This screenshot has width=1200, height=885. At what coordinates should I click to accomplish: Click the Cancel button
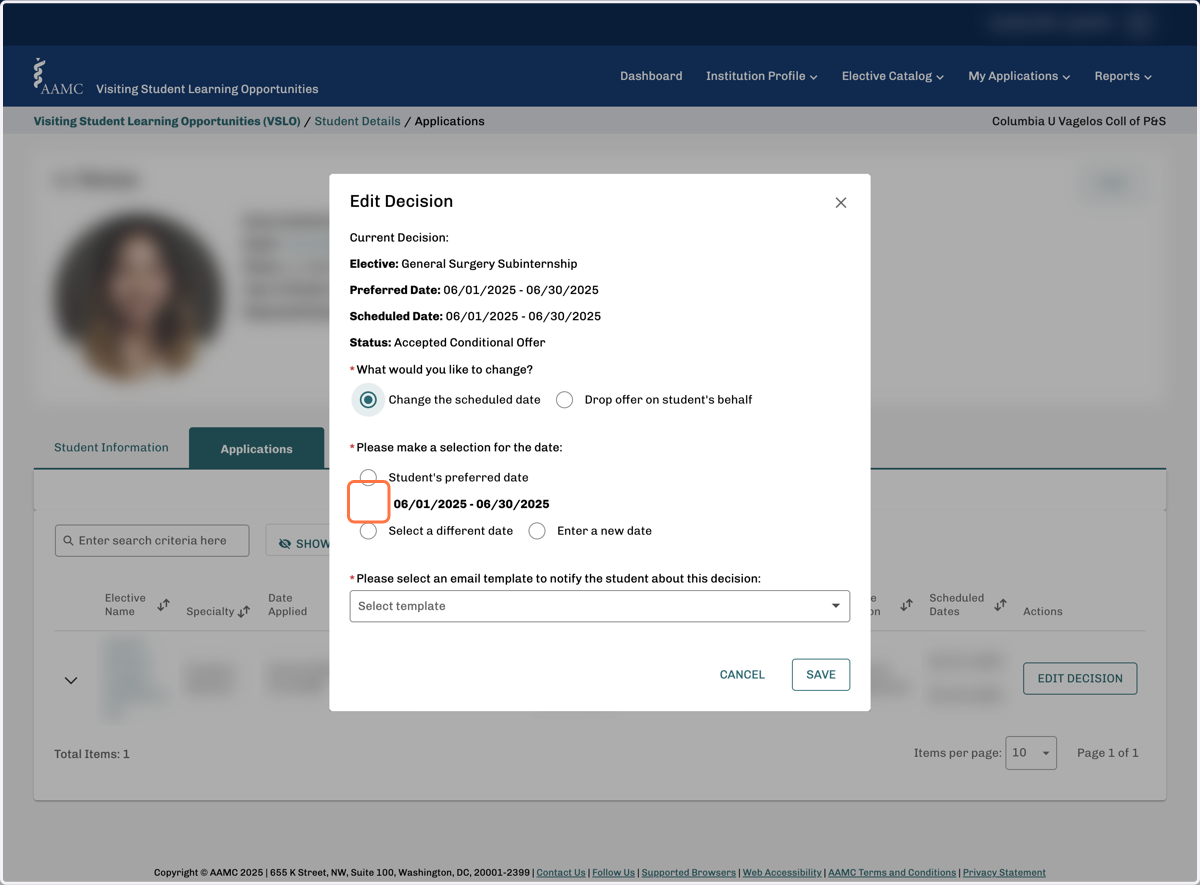coord(742,675)
